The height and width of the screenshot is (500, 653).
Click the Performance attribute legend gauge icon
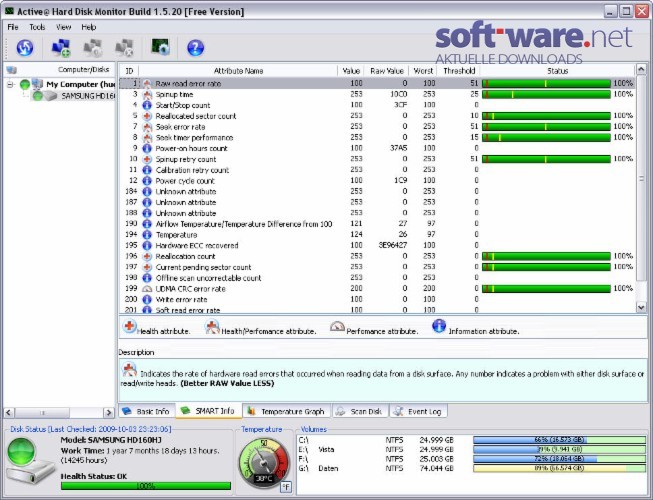click(x=337, y=326)
